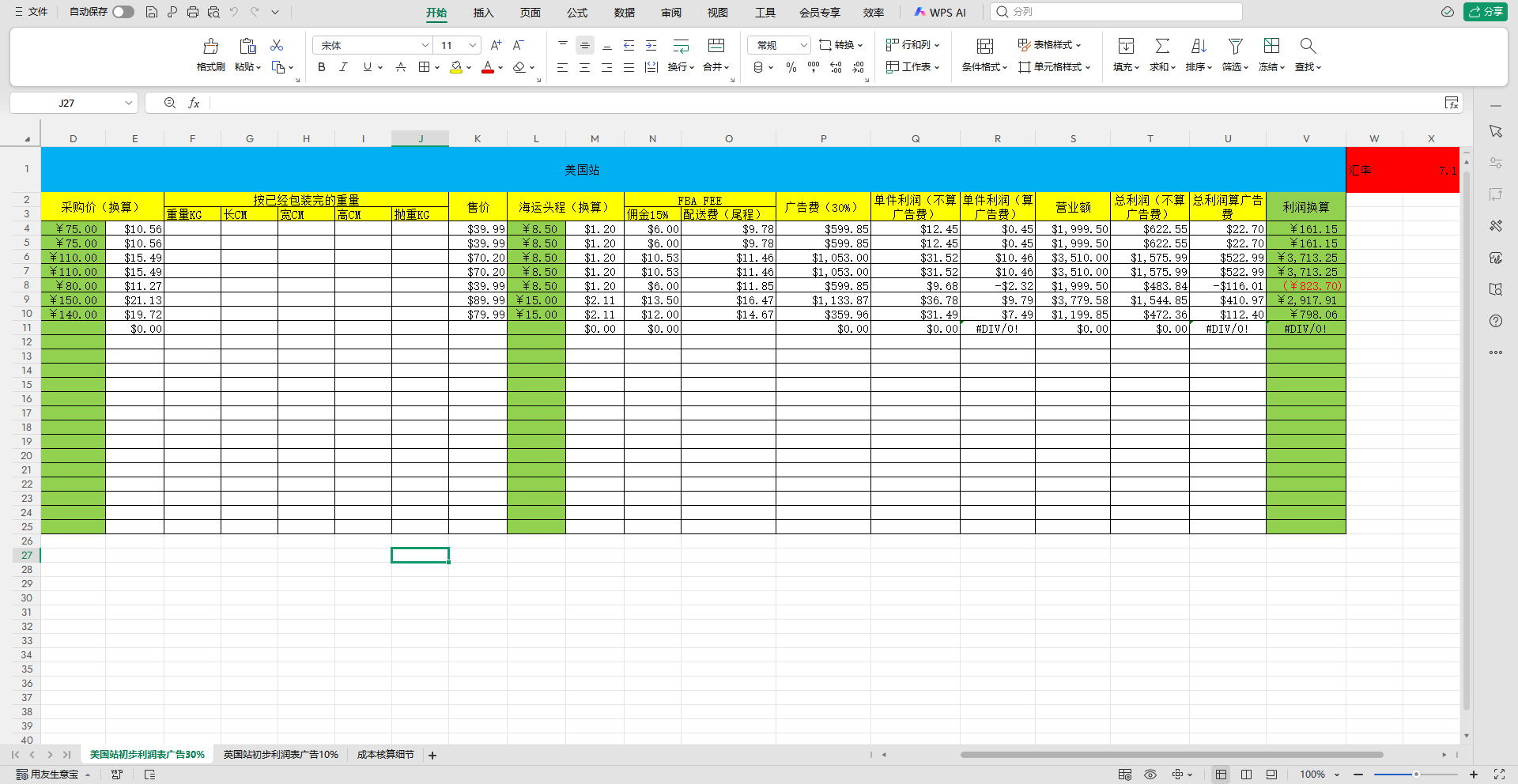Click the Bold formatting icon
The width and height of the screenshot is (1518, 784).
tap(322, 67)
